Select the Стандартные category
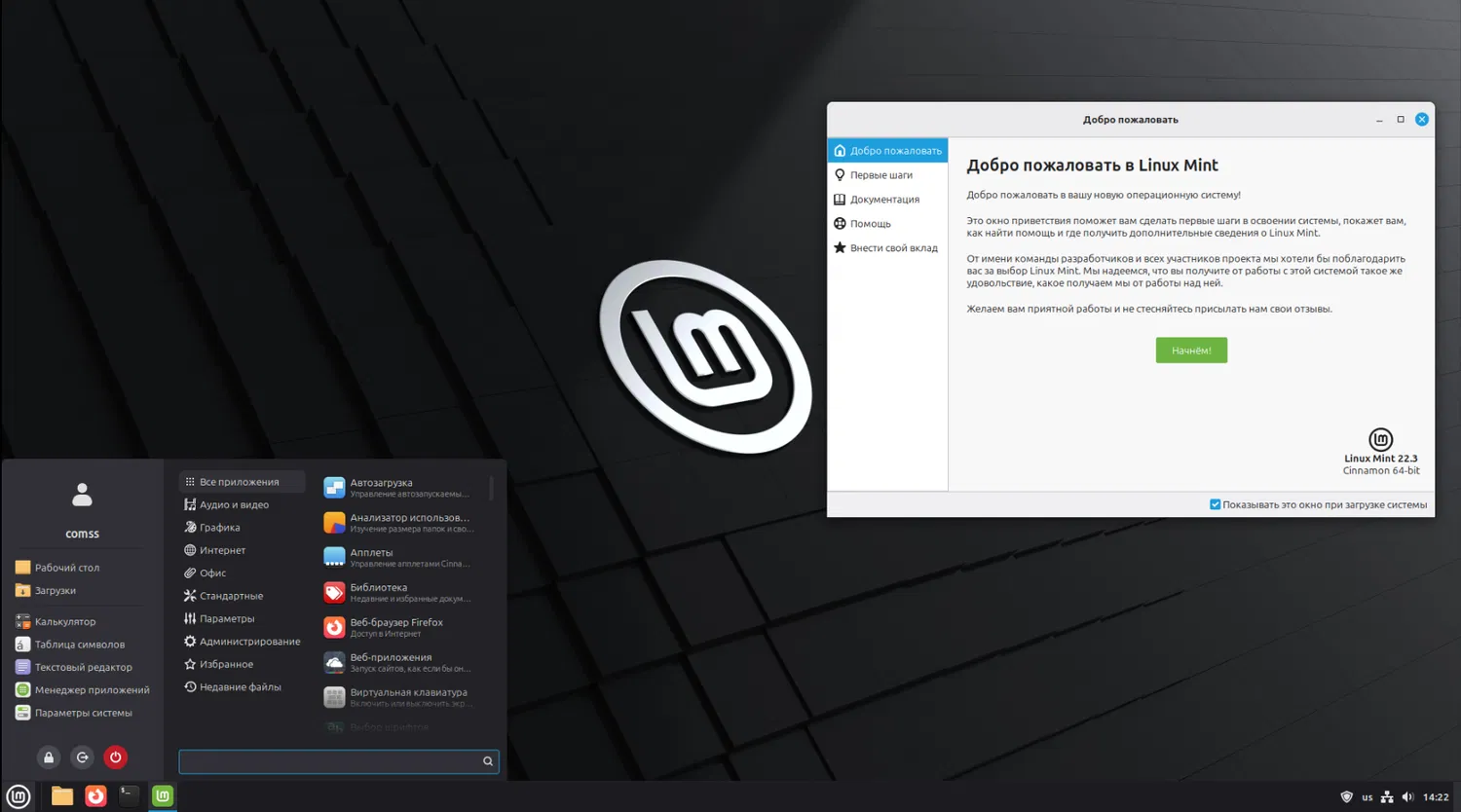The width and height of the screenshot is (1461, 812). pyautogui.click(x=242, y=596)
